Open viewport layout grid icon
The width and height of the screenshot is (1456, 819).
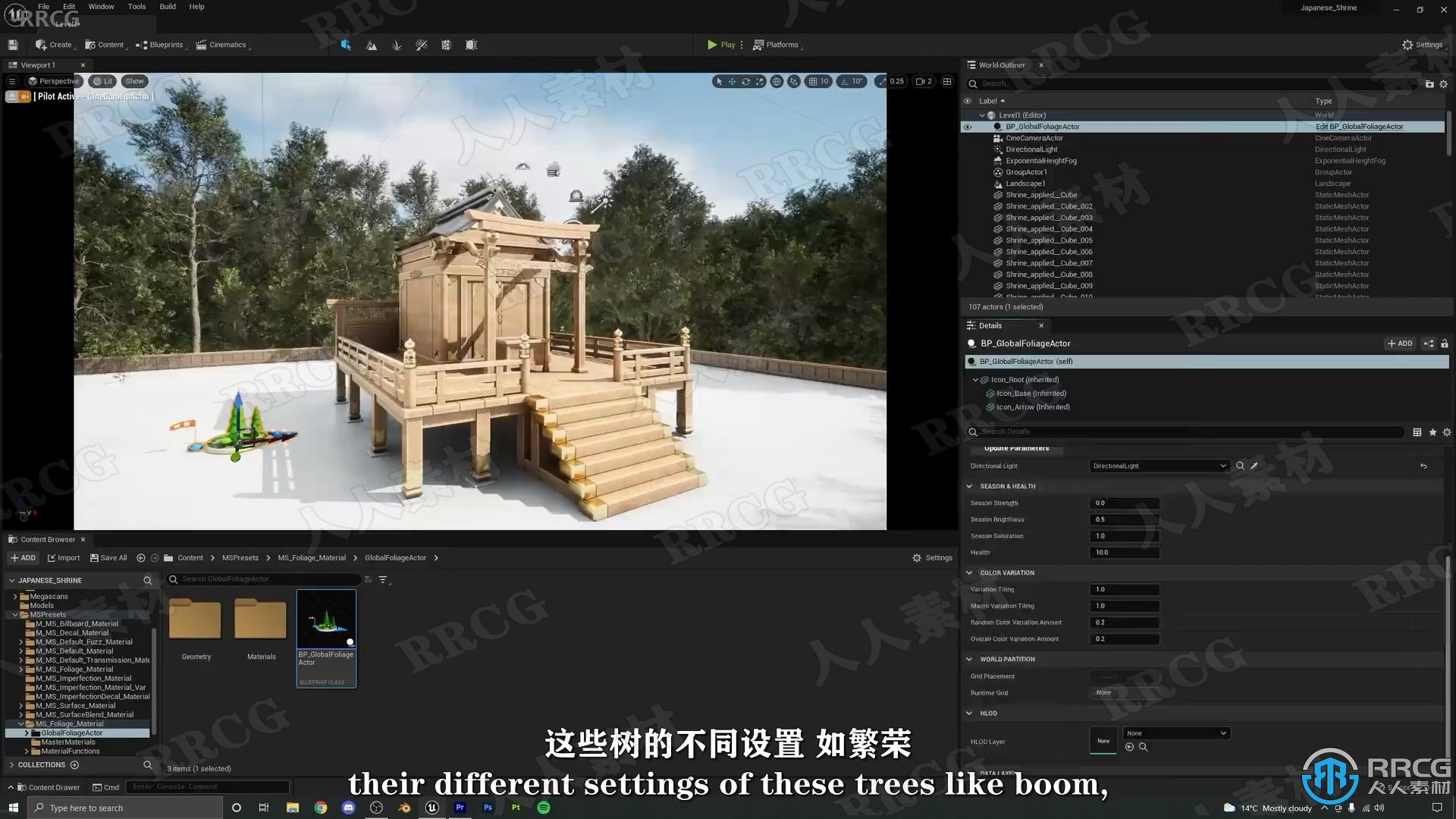(947, 81)
